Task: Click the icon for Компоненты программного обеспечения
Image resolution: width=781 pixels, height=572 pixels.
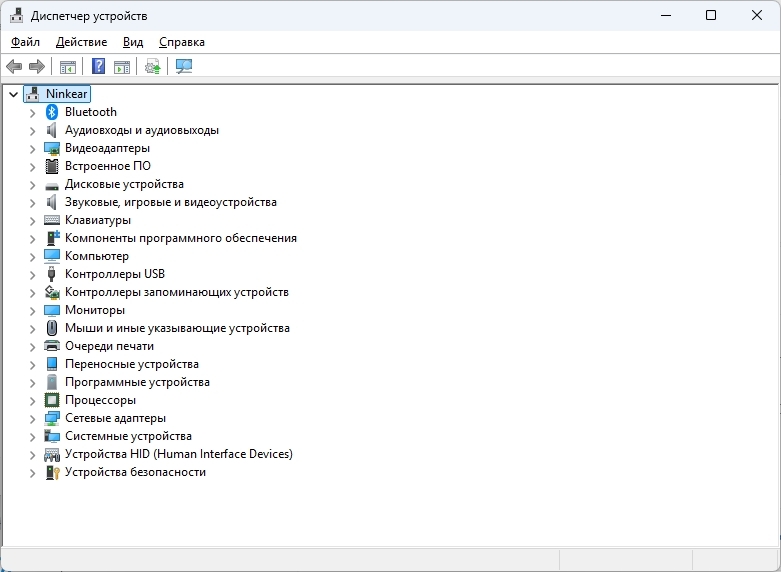Action: (x=53, y=238)
